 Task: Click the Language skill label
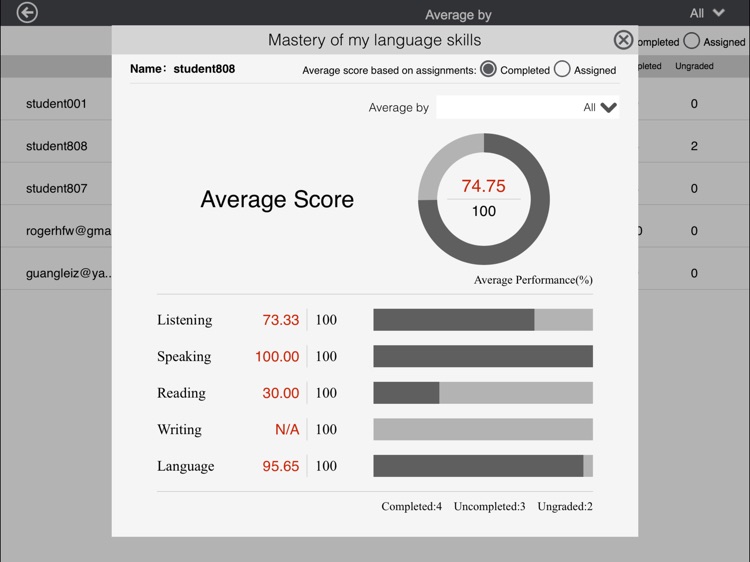tap(186, 466)
